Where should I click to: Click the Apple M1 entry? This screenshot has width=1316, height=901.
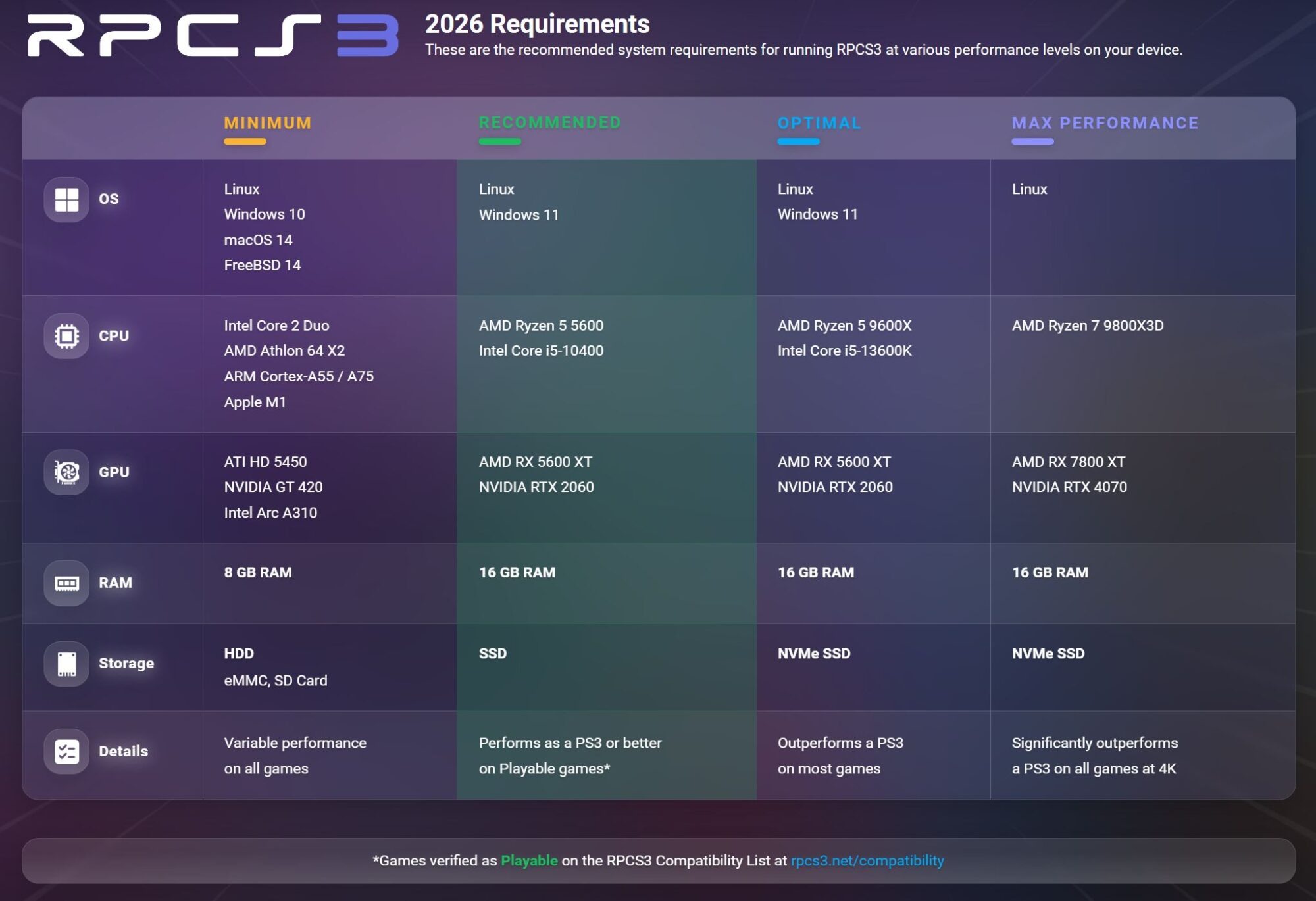[x=255, y=402]
